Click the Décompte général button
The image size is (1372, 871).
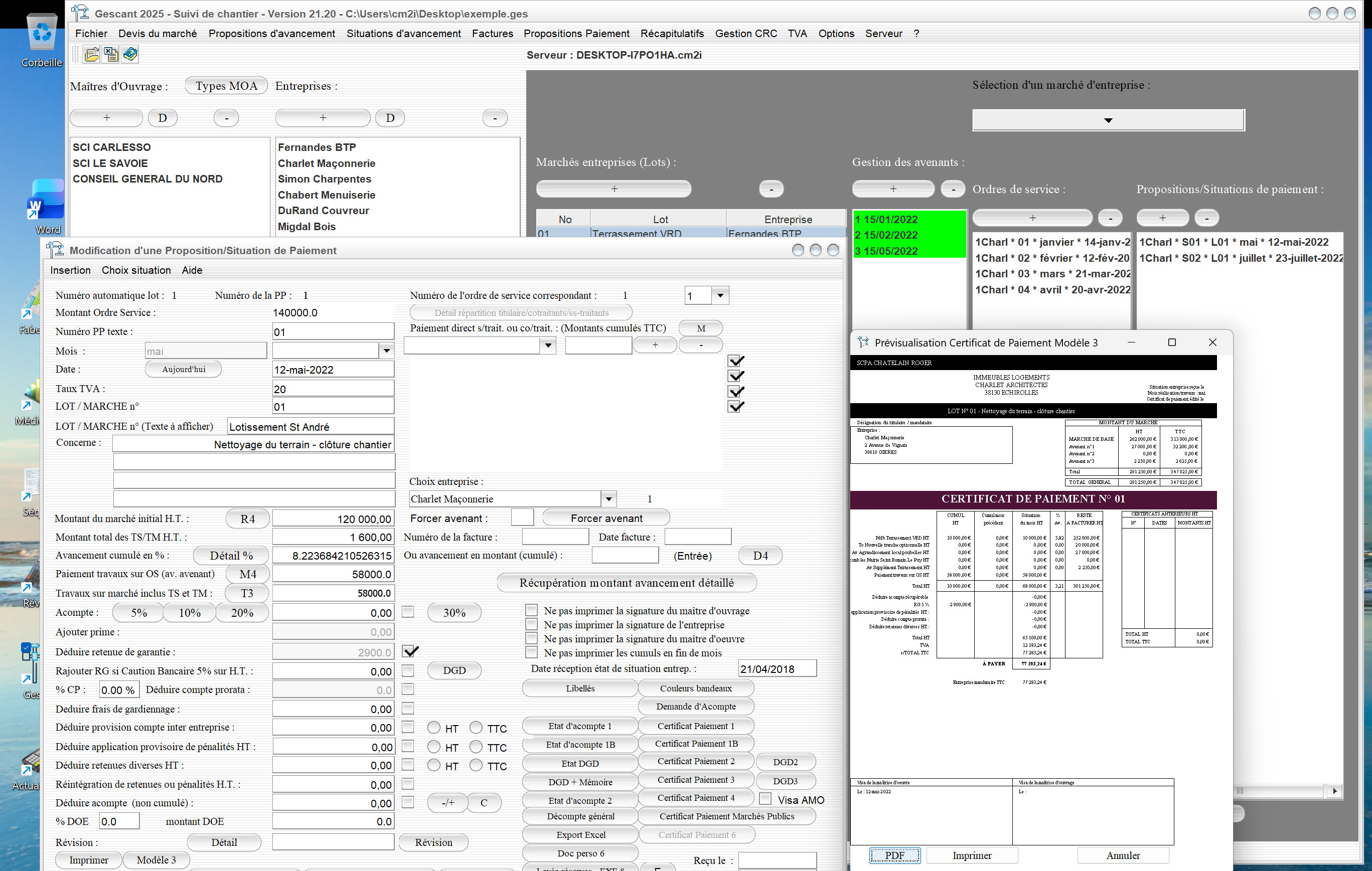[580, 816]
